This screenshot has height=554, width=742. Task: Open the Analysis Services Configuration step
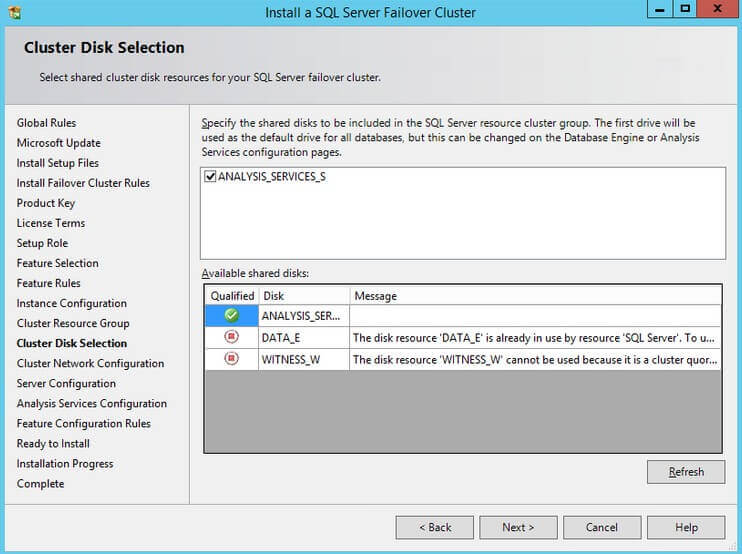pos(91,403)
